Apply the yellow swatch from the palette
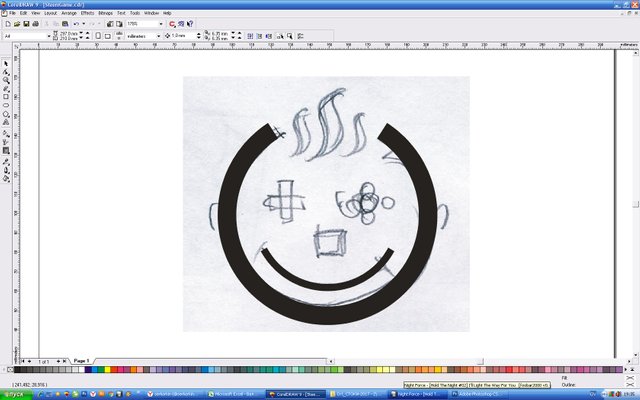The width and height of the screenshot is (640, 400). point(107,370)
